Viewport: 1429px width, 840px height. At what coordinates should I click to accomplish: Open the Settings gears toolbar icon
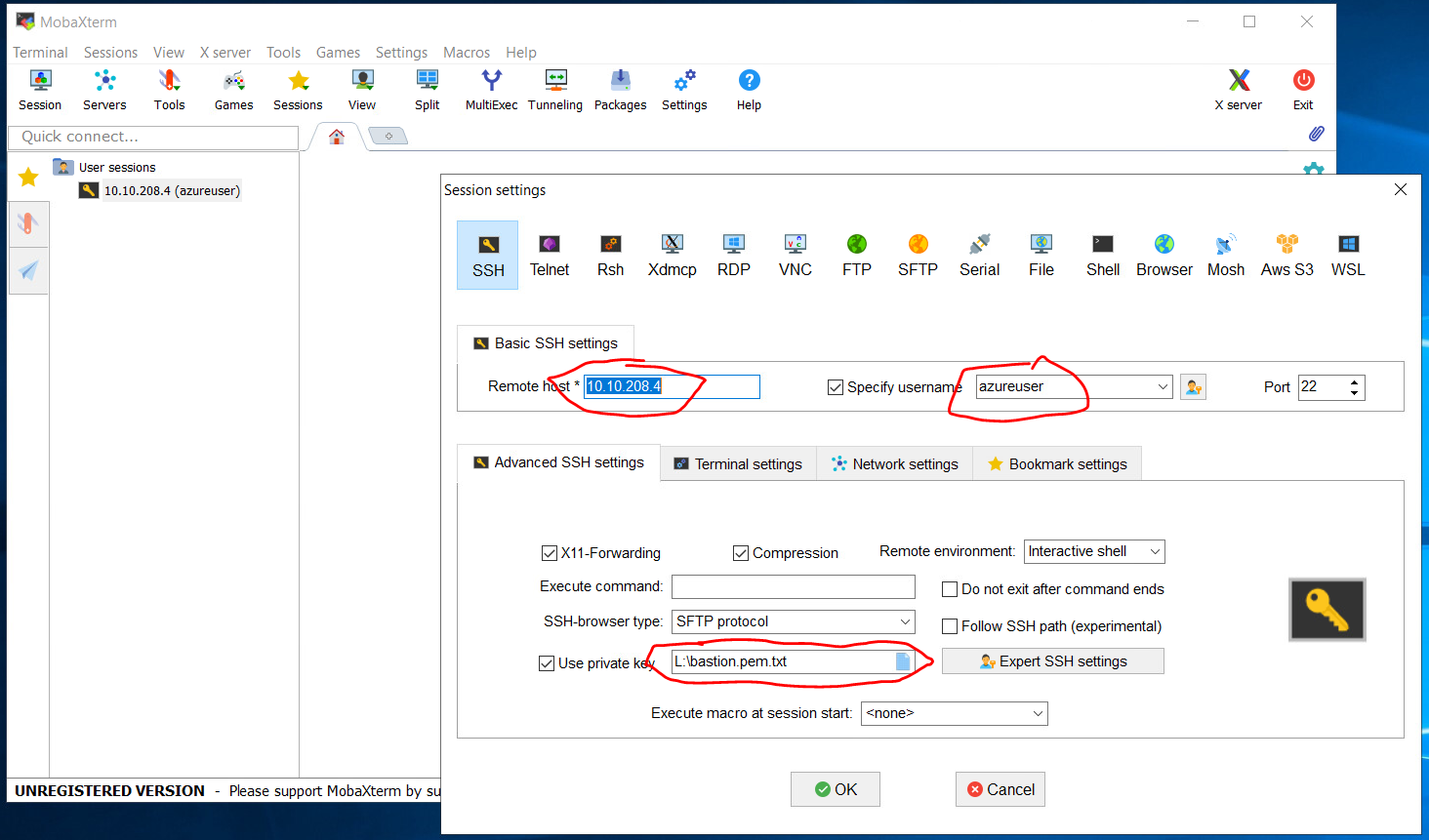click(x=684, y=90)
